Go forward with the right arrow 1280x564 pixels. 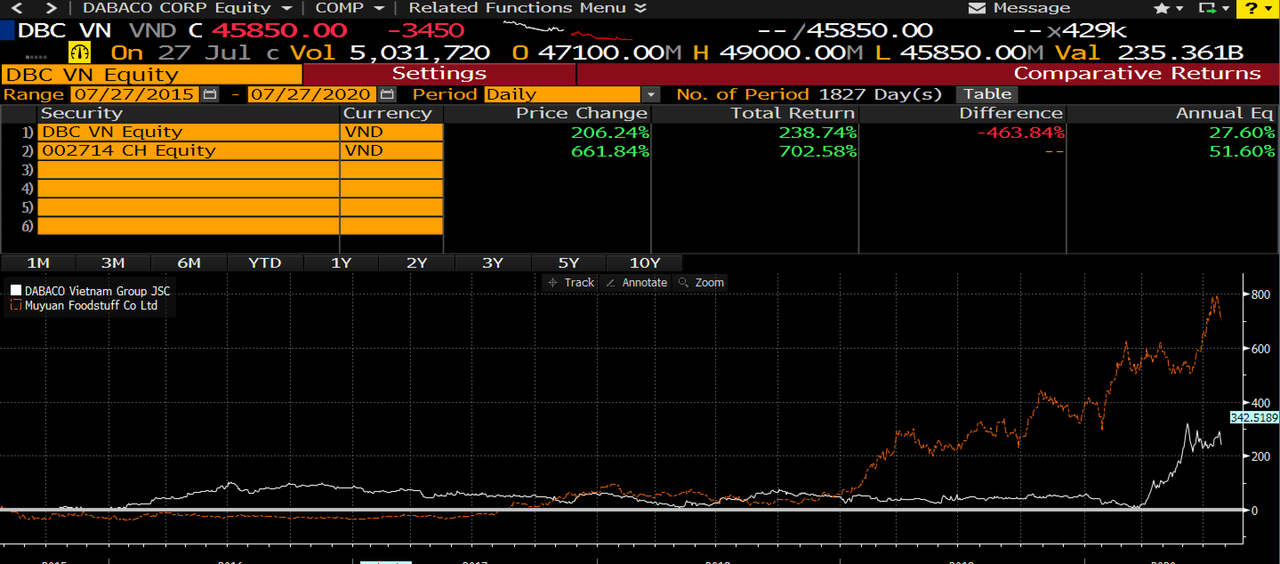pos(51,8)
